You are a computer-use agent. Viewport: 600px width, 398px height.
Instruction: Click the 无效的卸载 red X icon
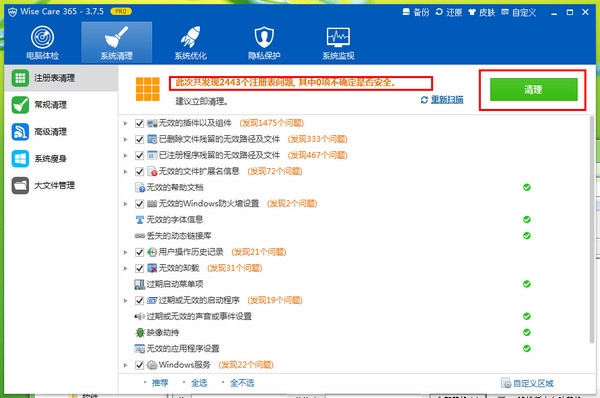tap(152, 268)
